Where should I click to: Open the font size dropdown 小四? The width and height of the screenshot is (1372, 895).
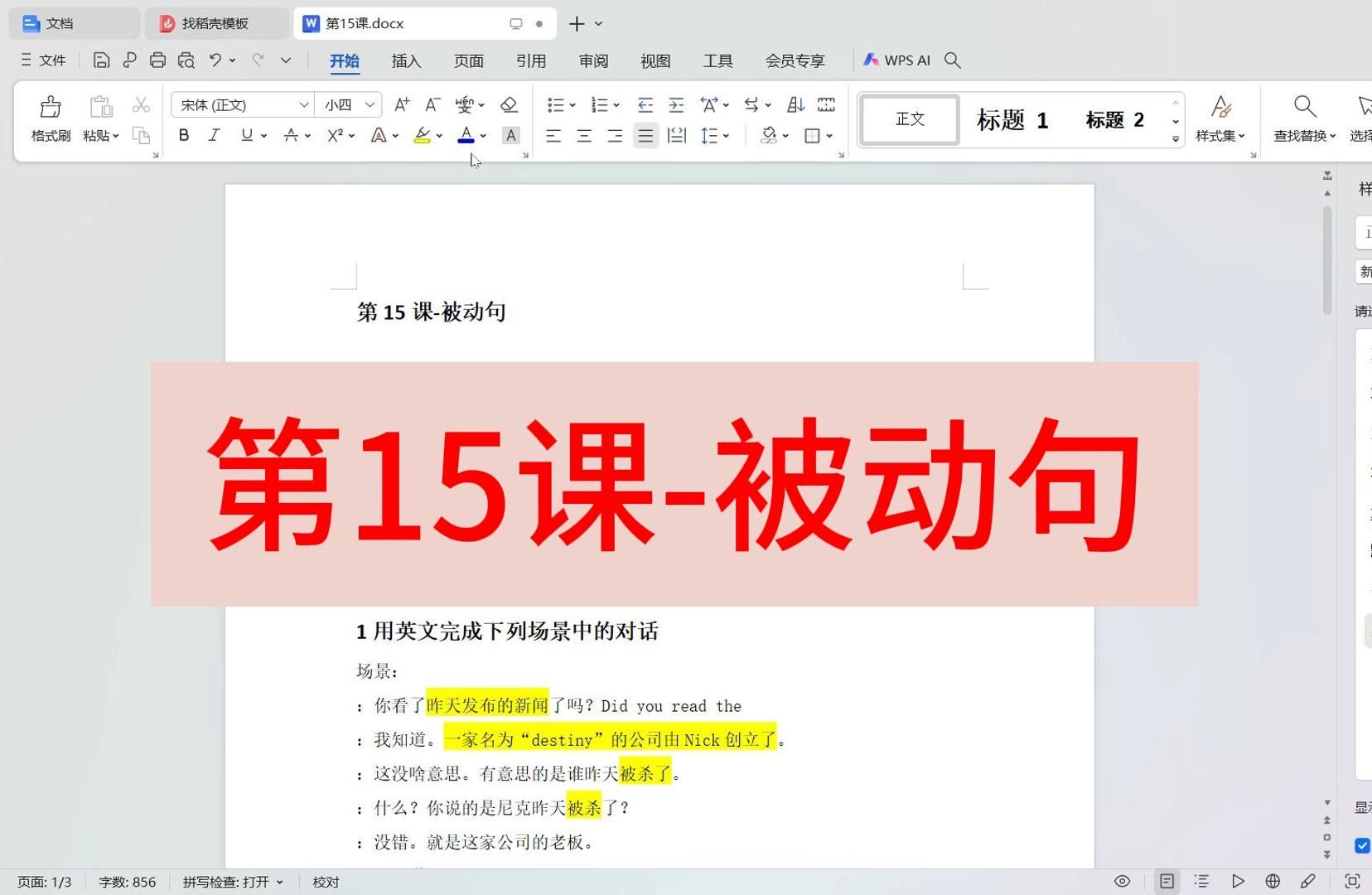tap(349, 104)
